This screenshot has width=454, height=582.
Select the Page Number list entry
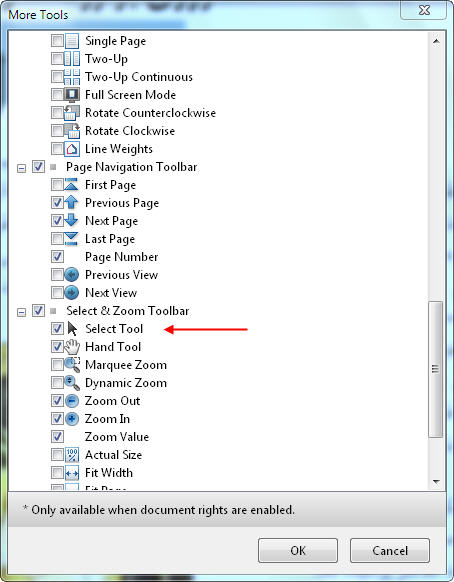point(121,257)
